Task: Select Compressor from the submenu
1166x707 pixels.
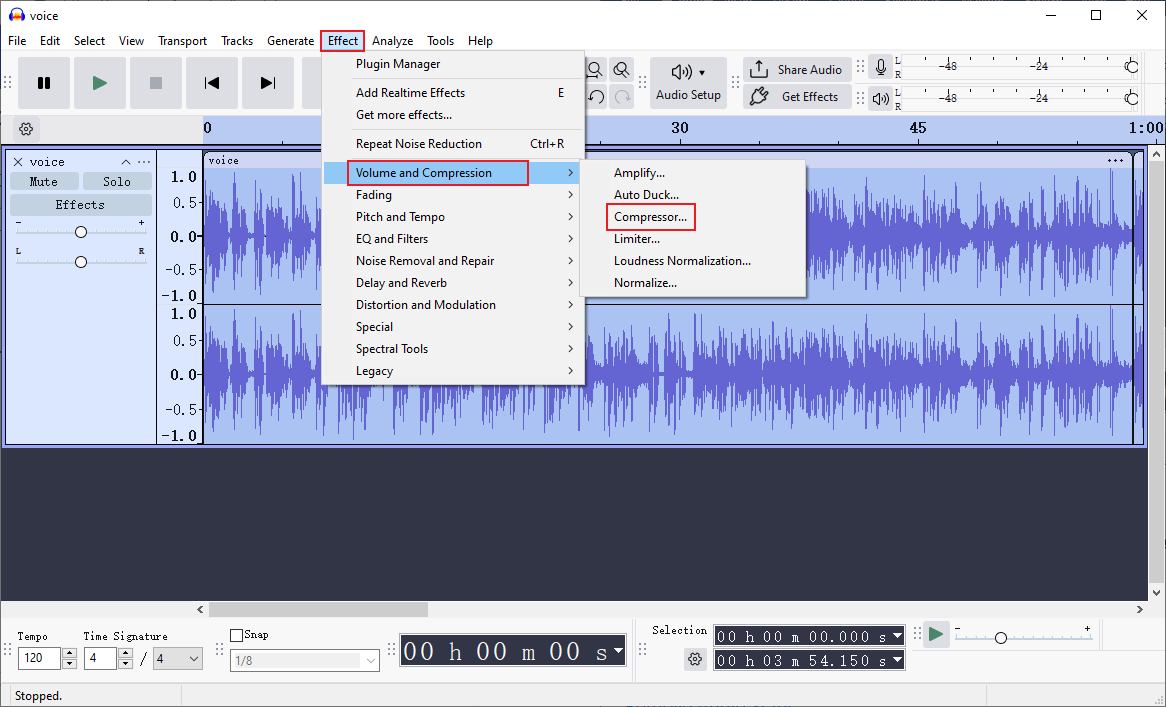Action: 651,217
